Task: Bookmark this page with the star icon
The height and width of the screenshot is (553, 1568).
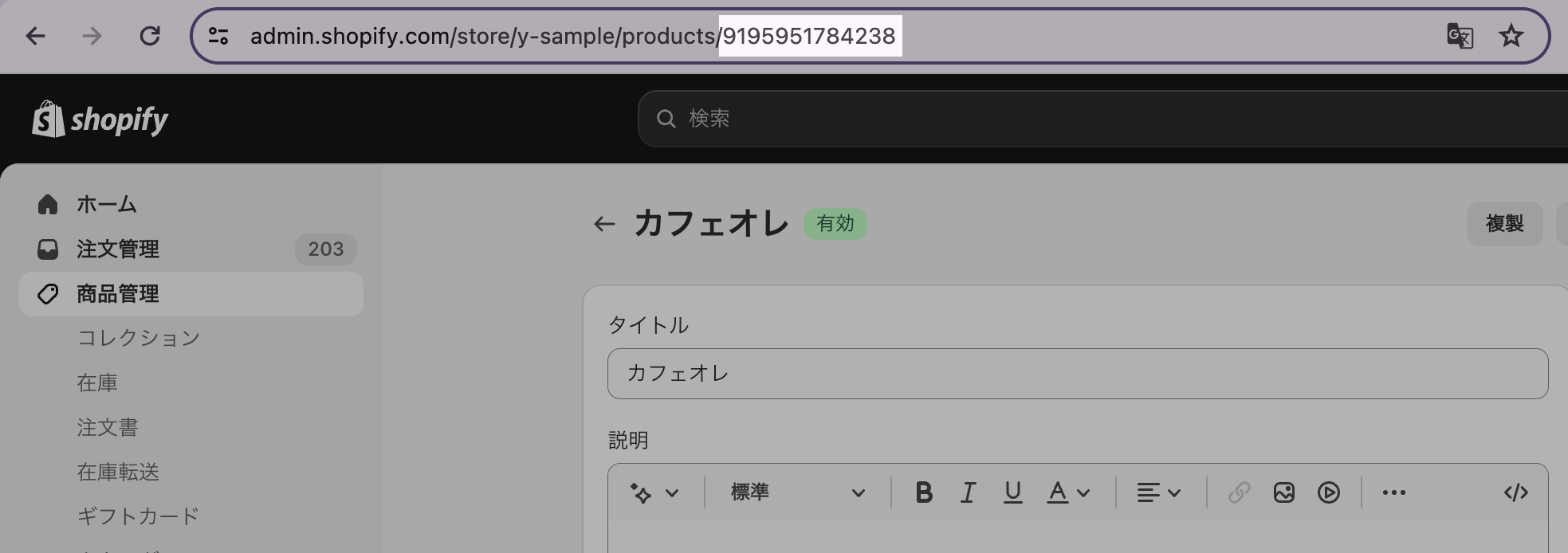Action: [x=1511, y=36]
